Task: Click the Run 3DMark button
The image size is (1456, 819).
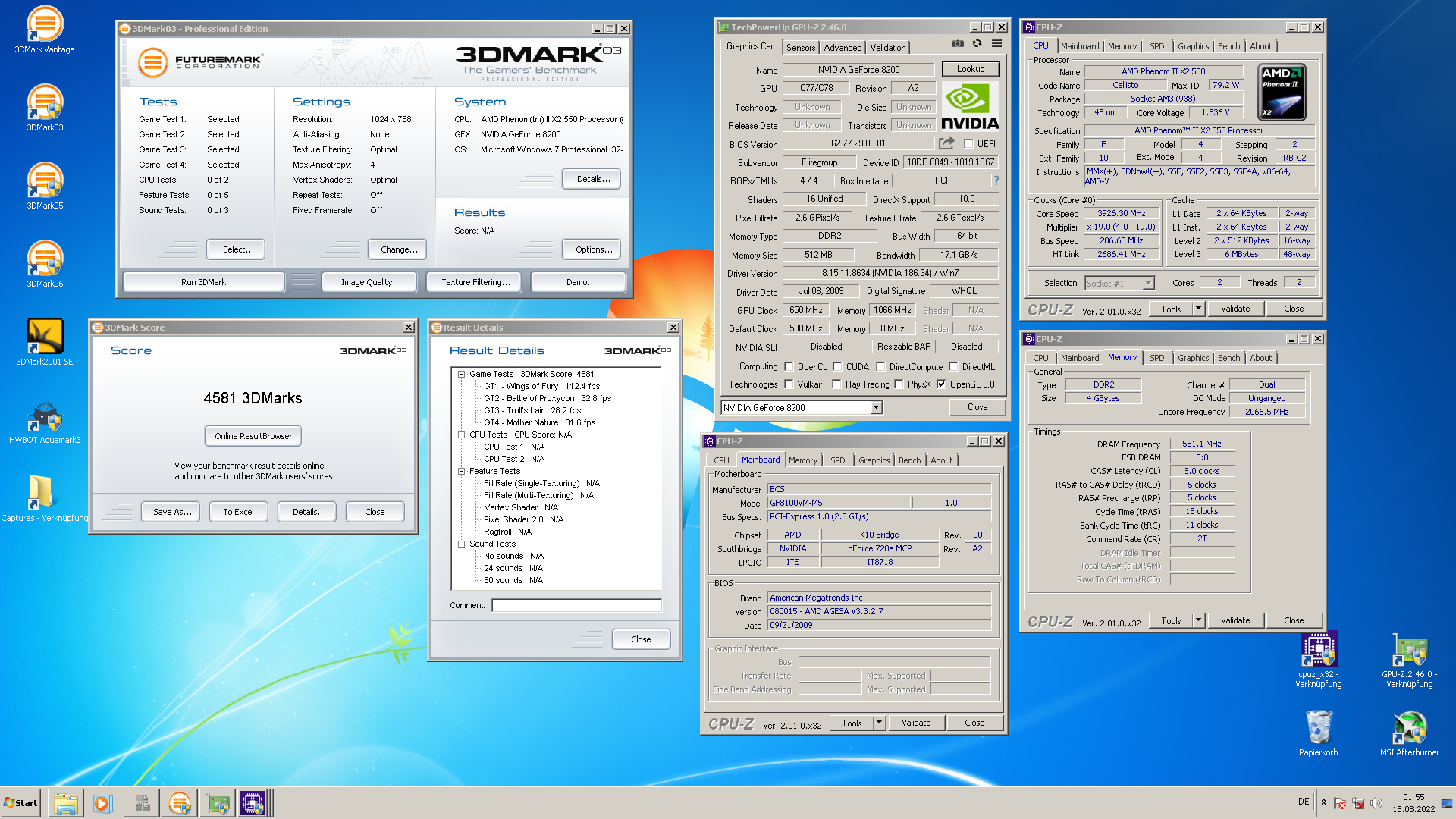Action: pyautogui.click(x=203, y=282)
